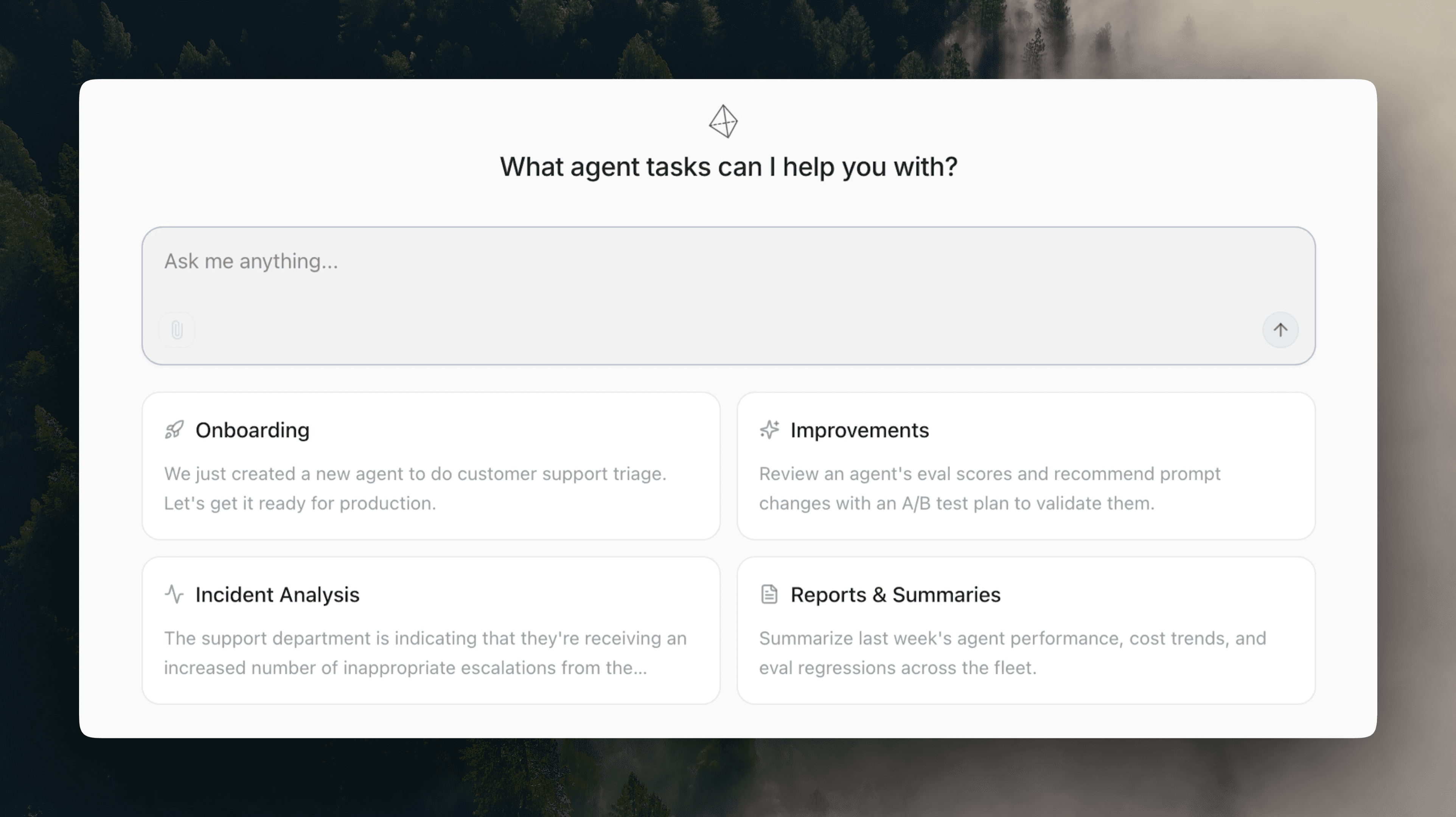Click the inappropriate escalations prompt description
The image size is (1456, 817).
point(425,652)
